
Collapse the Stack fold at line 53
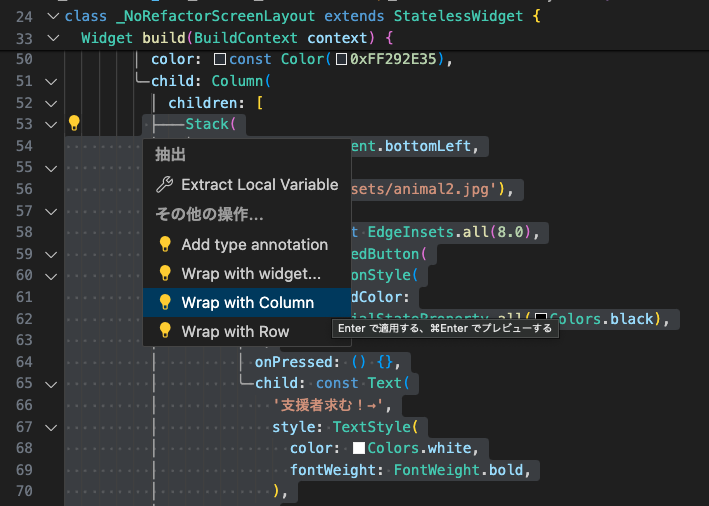[x=52, y=125]
